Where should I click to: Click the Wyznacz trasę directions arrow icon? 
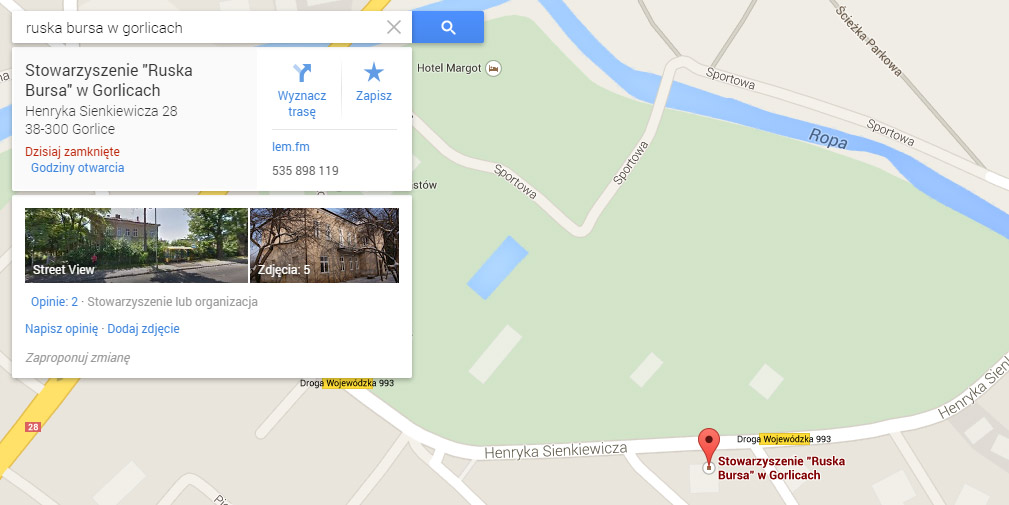pyautogui.click(x=302, y=72)
